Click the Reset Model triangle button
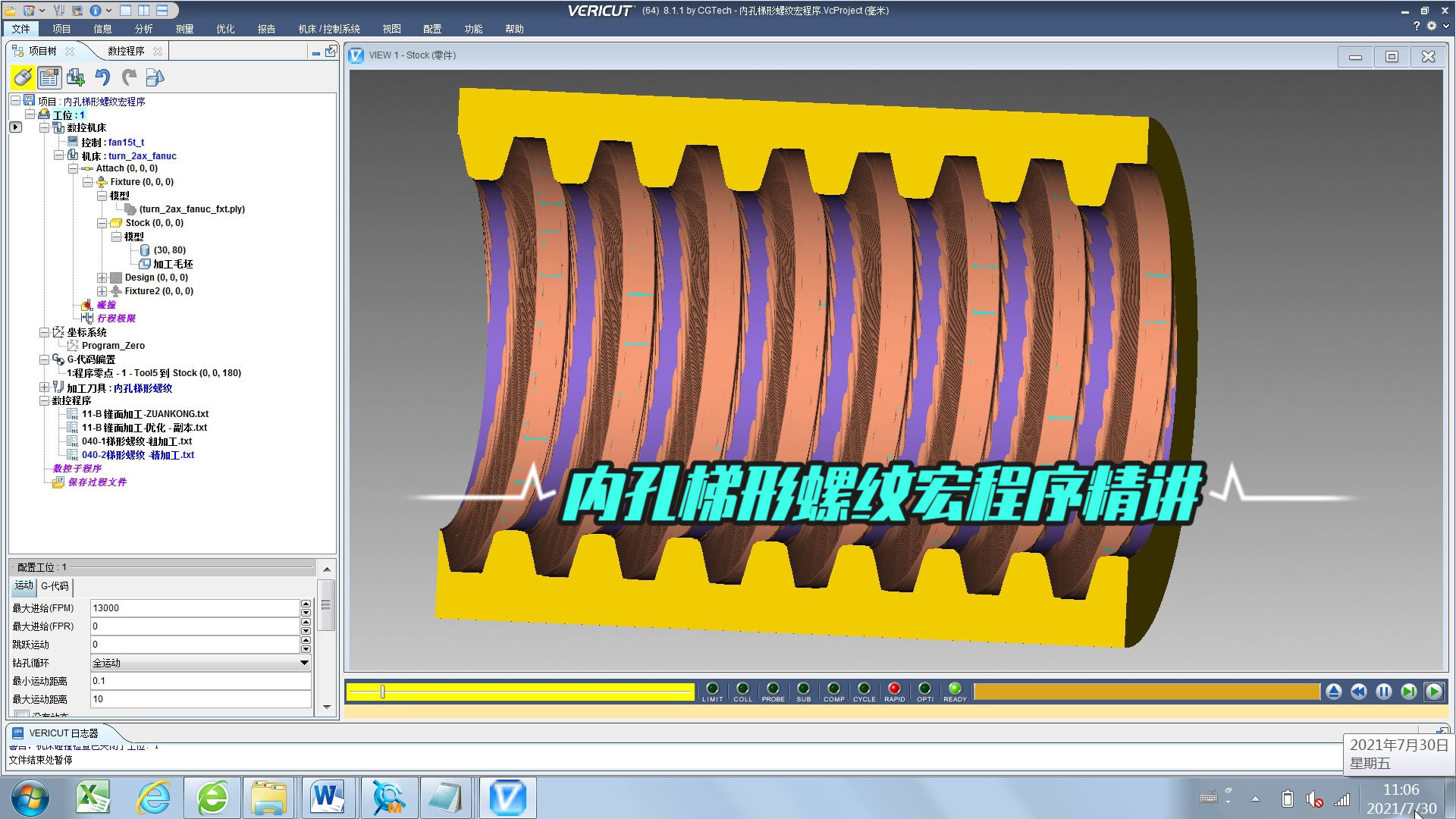Viewport: 1456px width, 819px height. 1334,692
